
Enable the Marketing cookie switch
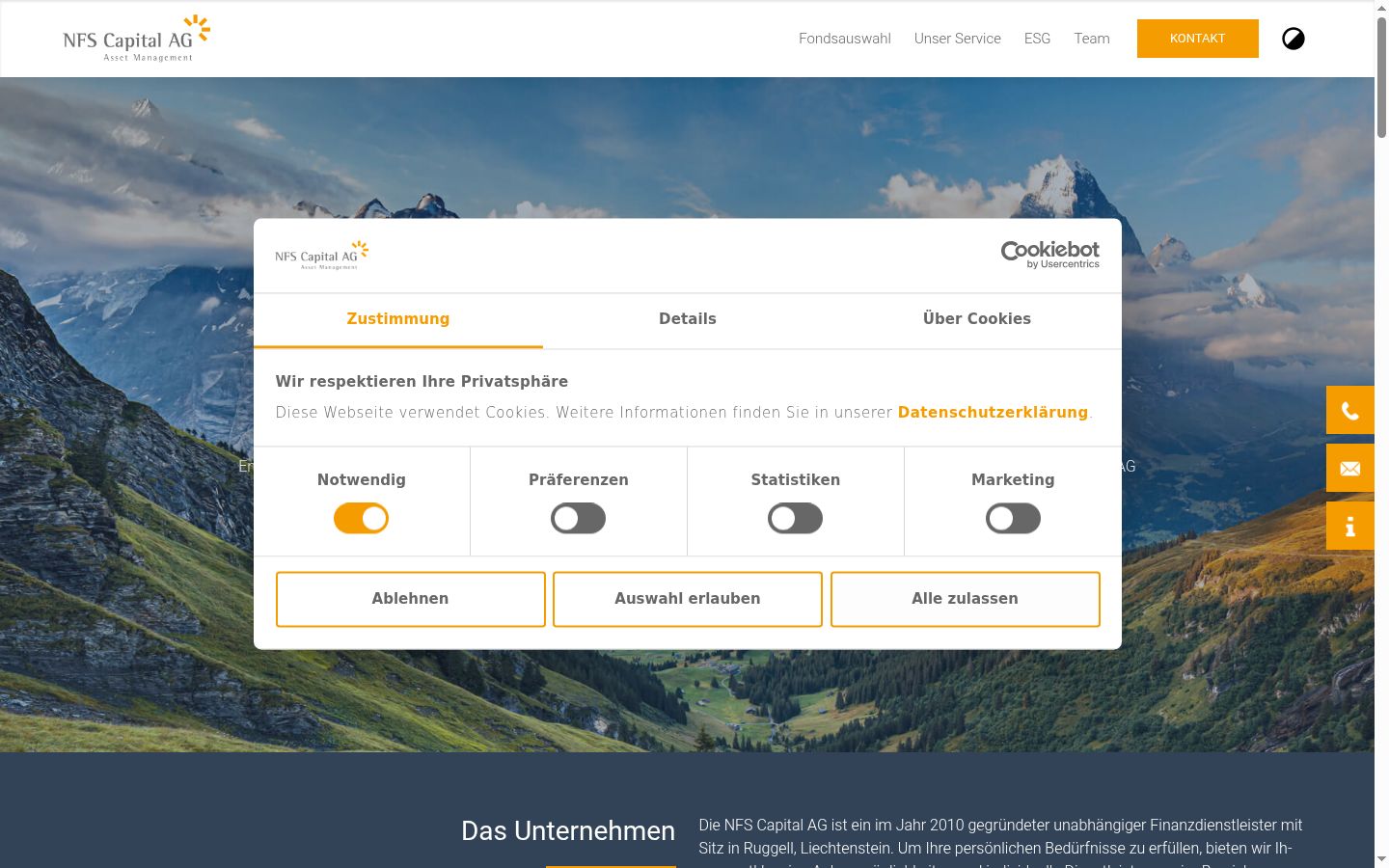click(x=1013, y=518)
